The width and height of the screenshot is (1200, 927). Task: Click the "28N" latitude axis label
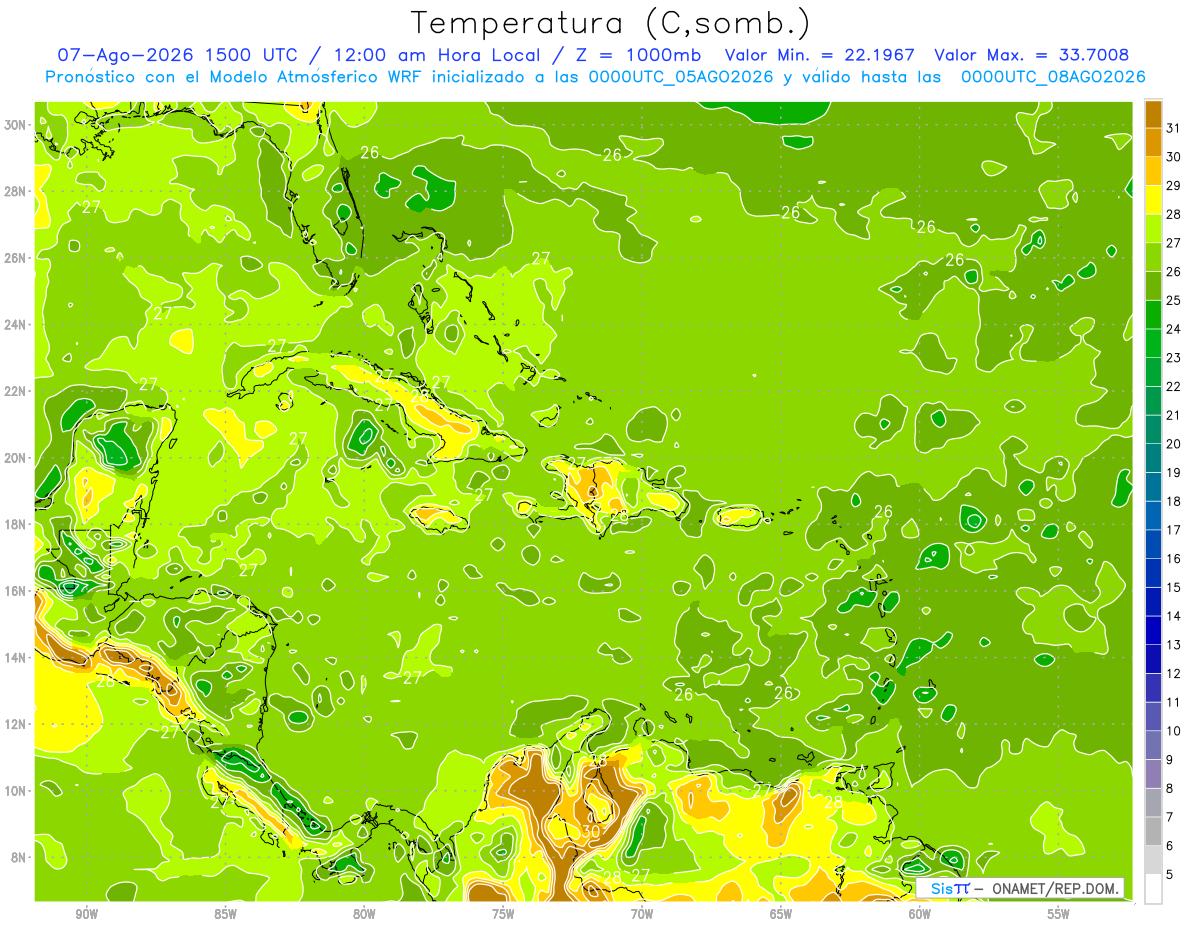pyautogui.click(x=15, y=191)
